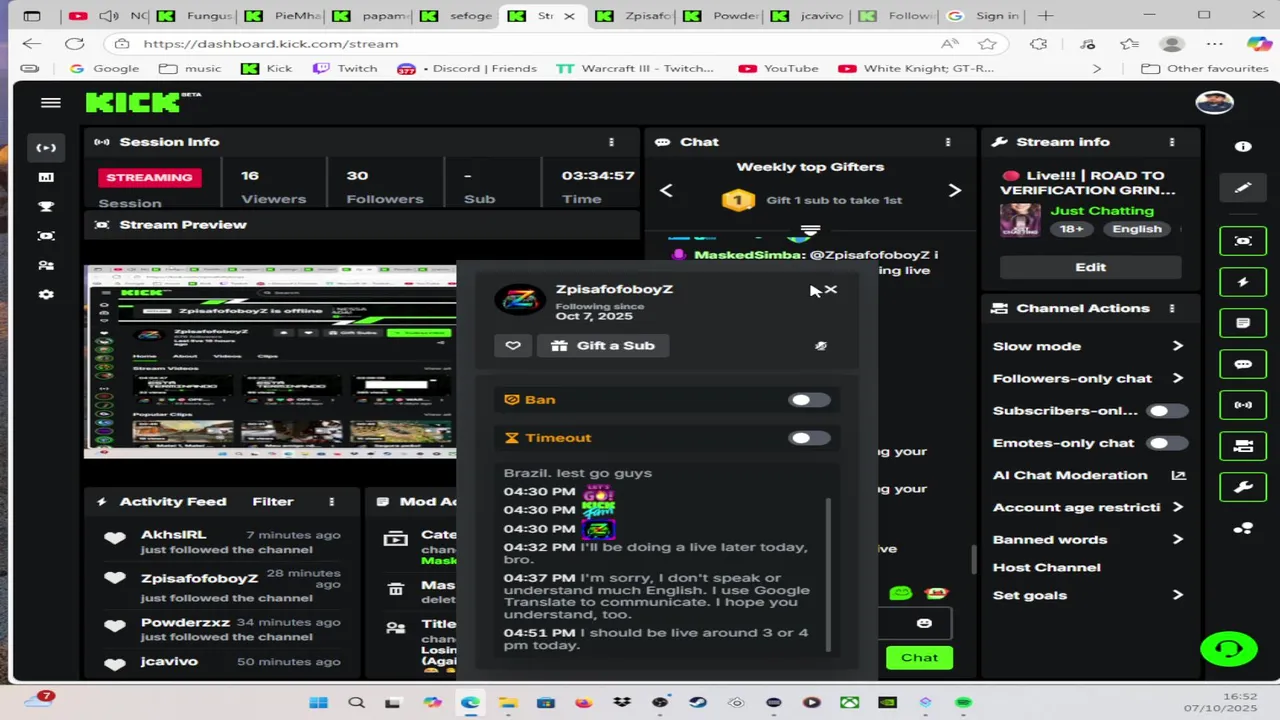Select the pencil edit icon in right toolbar
This screenshot has width=1280, height=720.
coord(1243,187)
